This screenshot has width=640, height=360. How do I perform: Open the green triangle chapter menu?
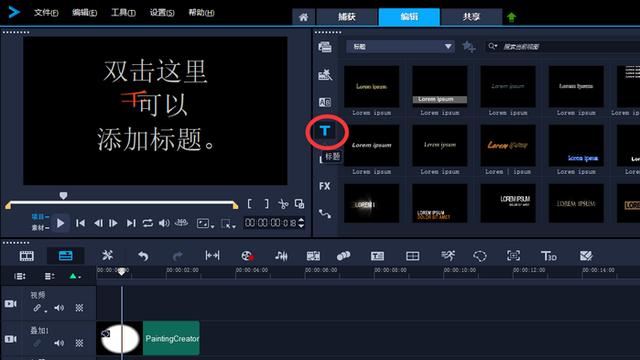point(75,276)
